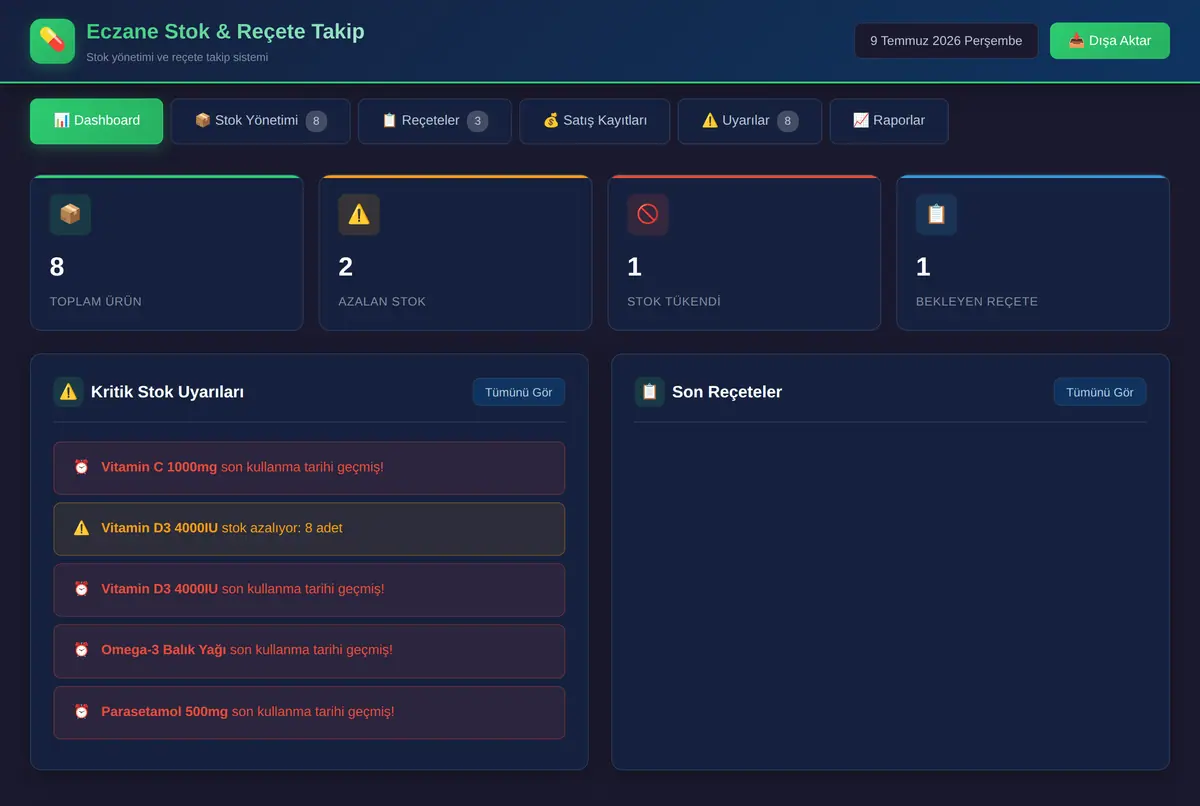Image resolution: width=1200 pixels, height=806 pixels.
Task: Open the Stok Yönetimi tab
Action: coord(260,121)
